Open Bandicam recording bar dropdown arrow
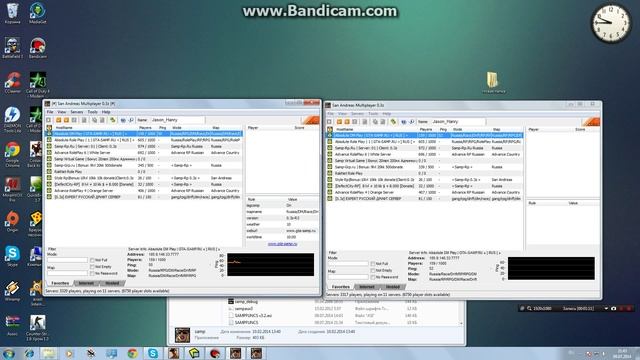The width and height of the screenshot is (640, 360). pos(606,309)
